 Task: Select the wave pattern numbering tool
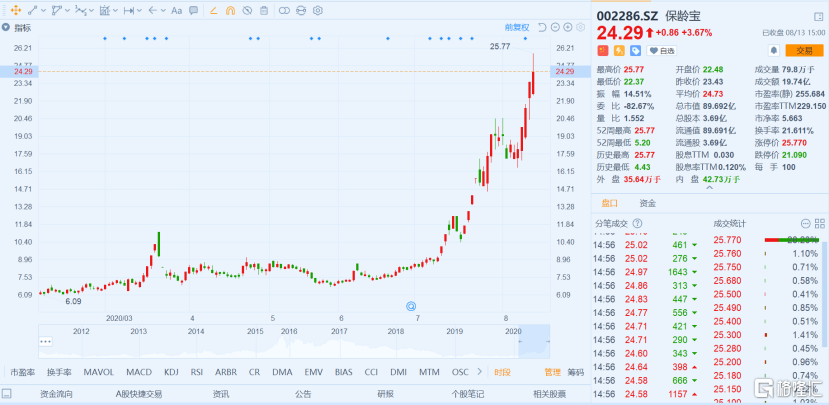[80, 10]
